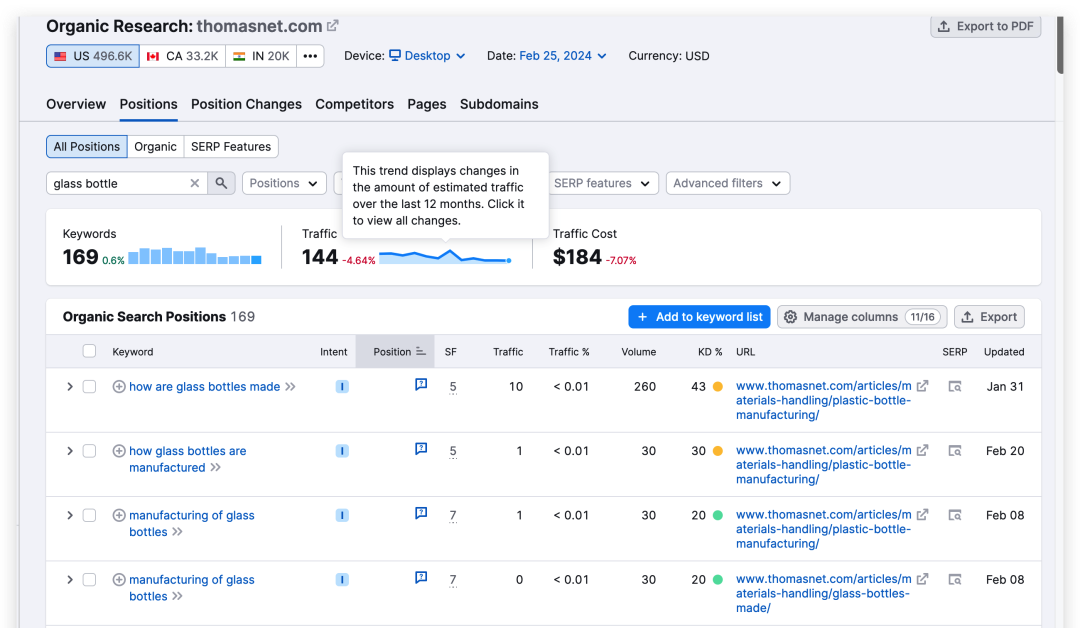Toggle the select-all checkbox in the table header

tap(90, 351)
